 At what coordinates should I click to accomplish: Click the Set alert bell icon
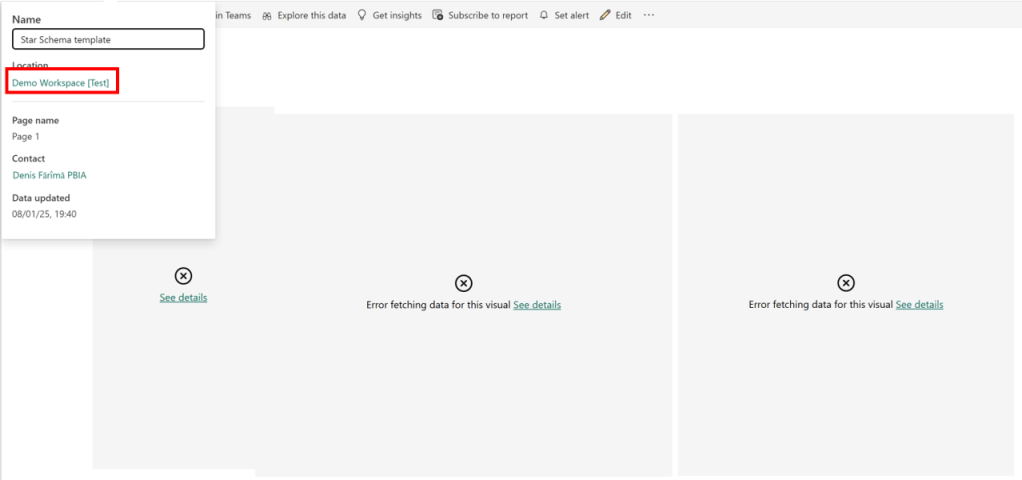click(x=544, y=16)
